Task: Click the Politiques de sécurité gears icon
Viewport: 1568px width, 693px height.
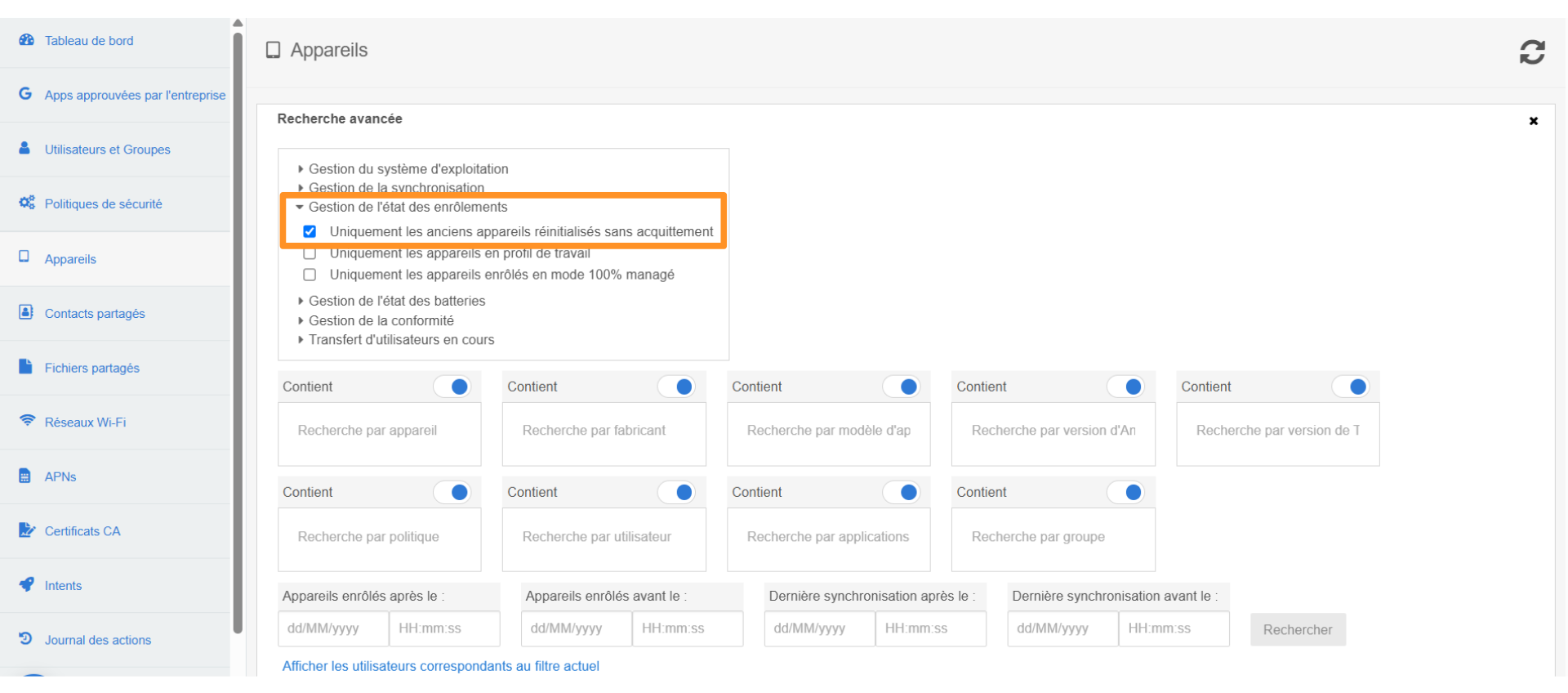Action: pyautogui.click(x=26, y=203)
